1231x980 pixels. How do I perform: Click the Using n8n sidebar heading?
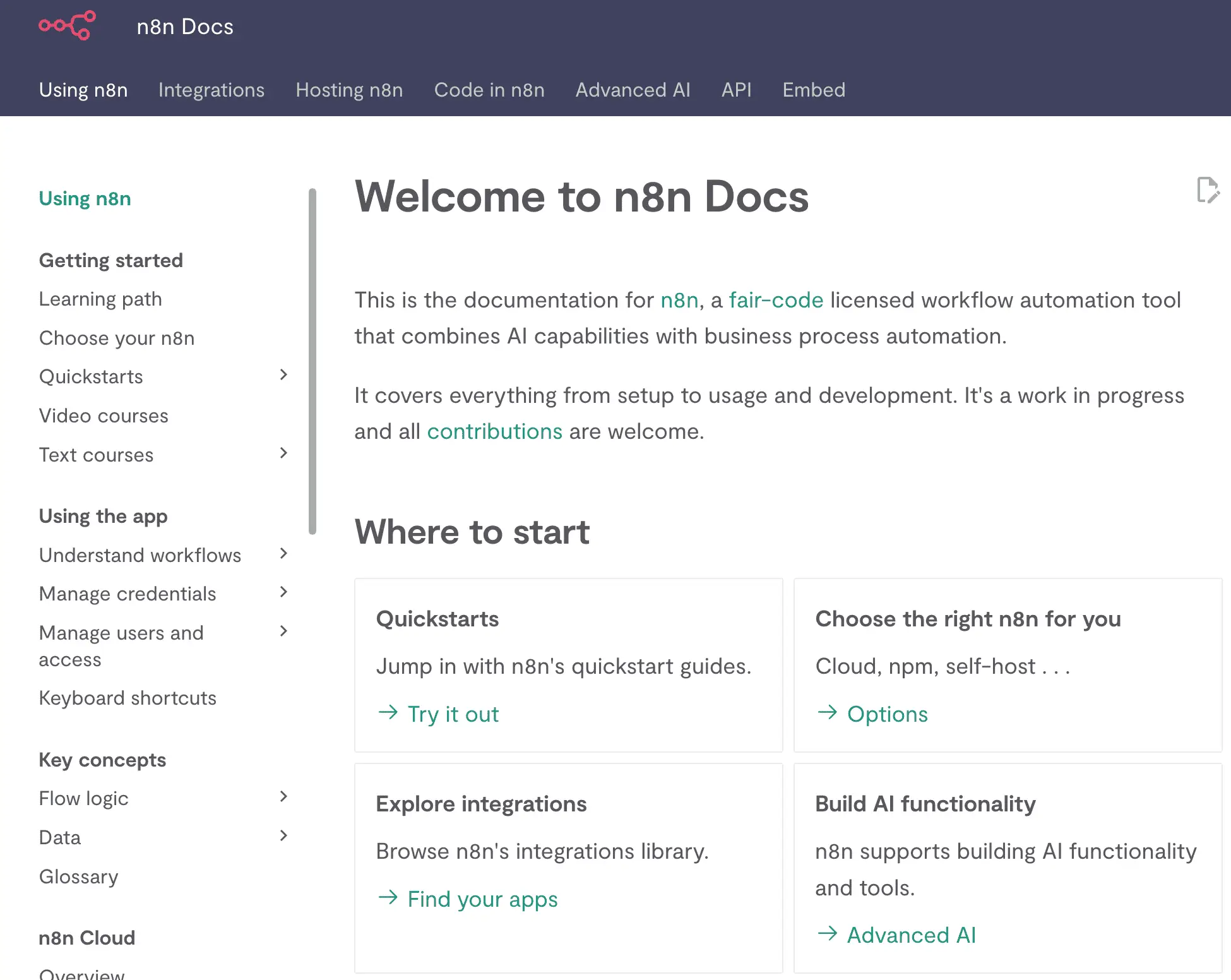[x=85, y=198]
